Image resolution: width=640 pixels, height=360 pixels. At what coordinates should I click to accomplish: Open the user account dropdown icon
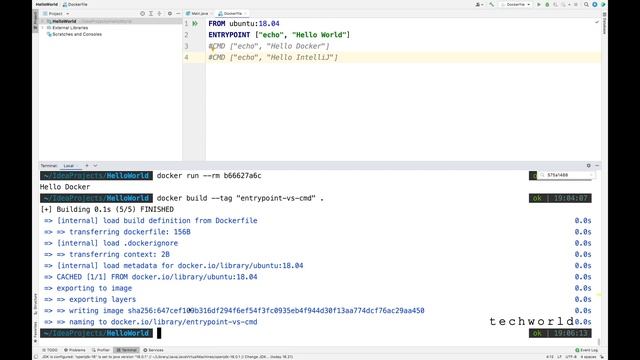[x=480, y=4]
